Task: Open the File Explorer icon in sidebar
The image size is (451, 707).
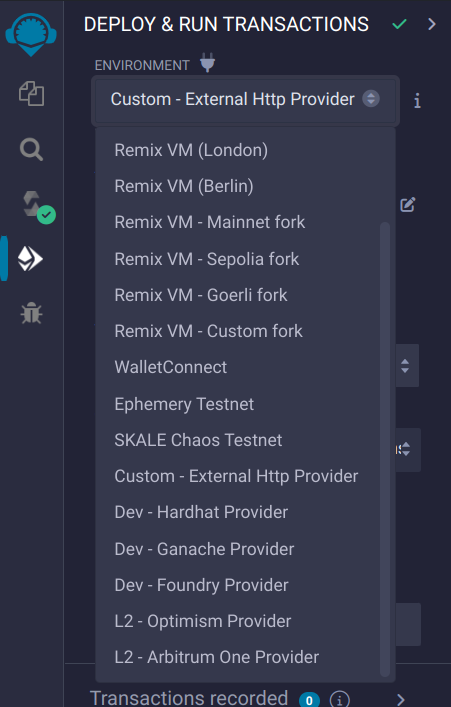Action: click(31, 93)
